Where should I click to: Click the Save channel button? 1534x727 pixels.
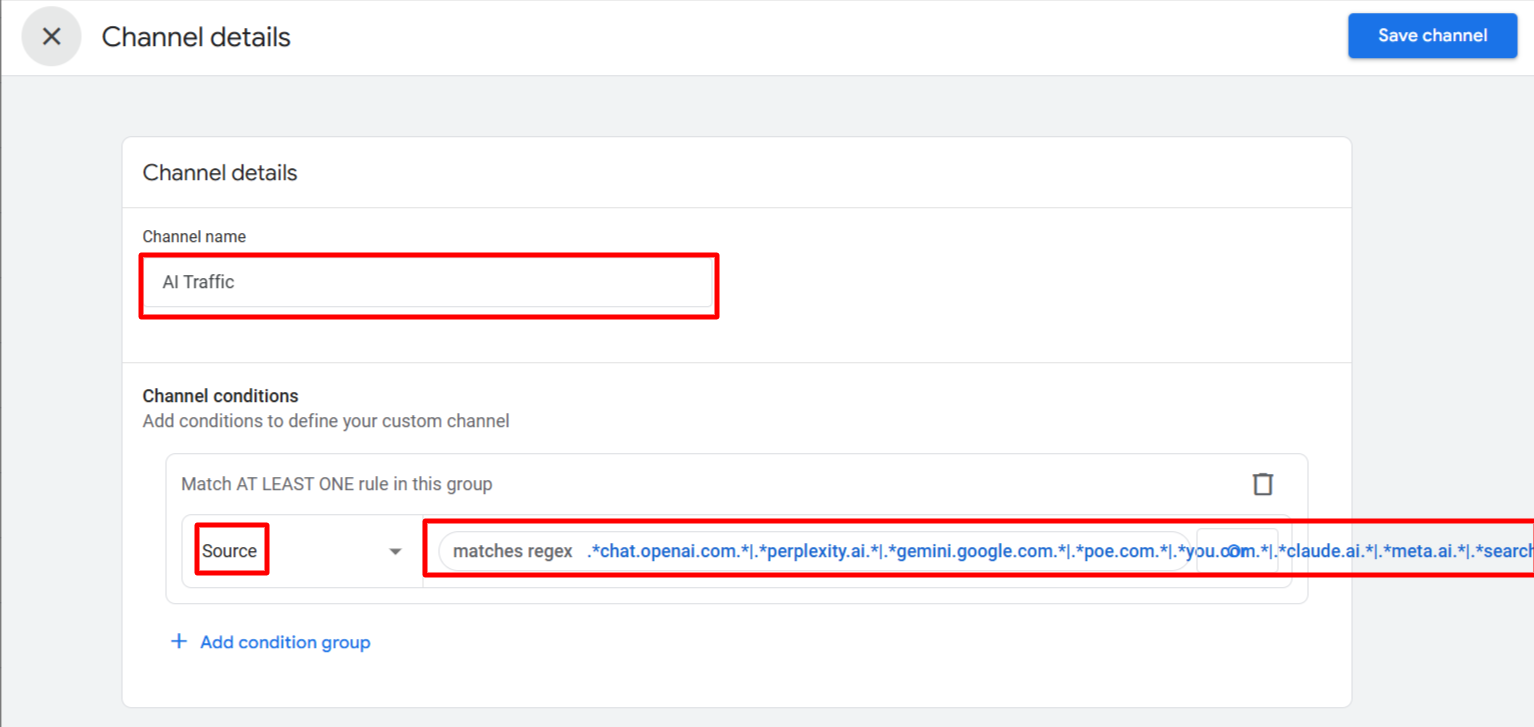[1432, 36]
